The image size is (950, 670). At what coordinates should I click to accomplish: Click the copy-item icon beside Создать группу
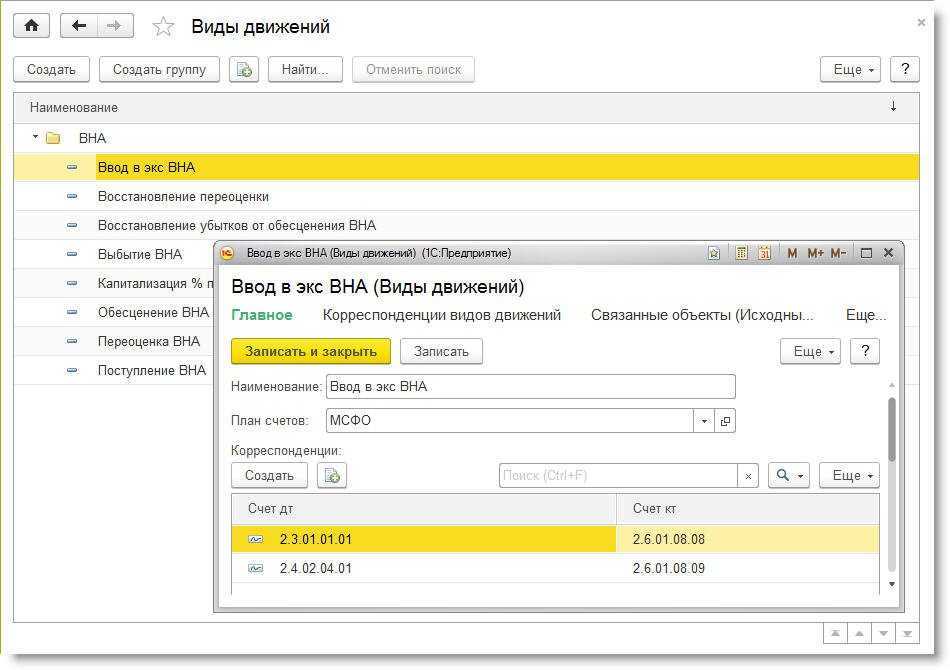point(244,69)
